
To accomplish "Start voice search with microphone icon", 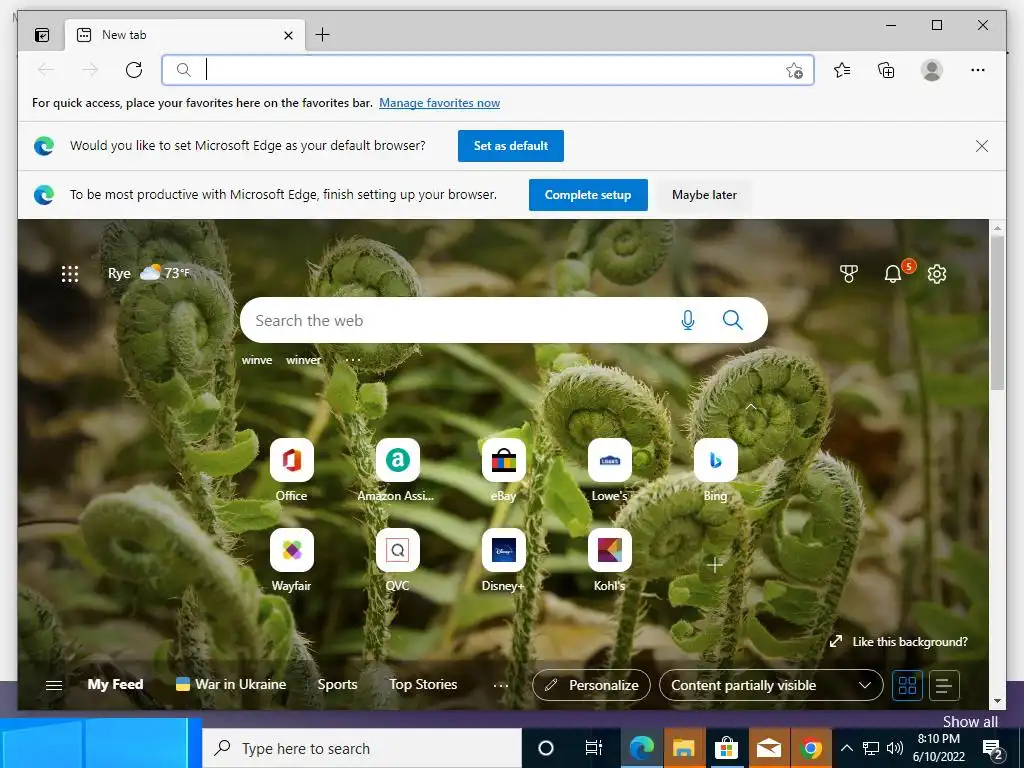I will point(688,320).
